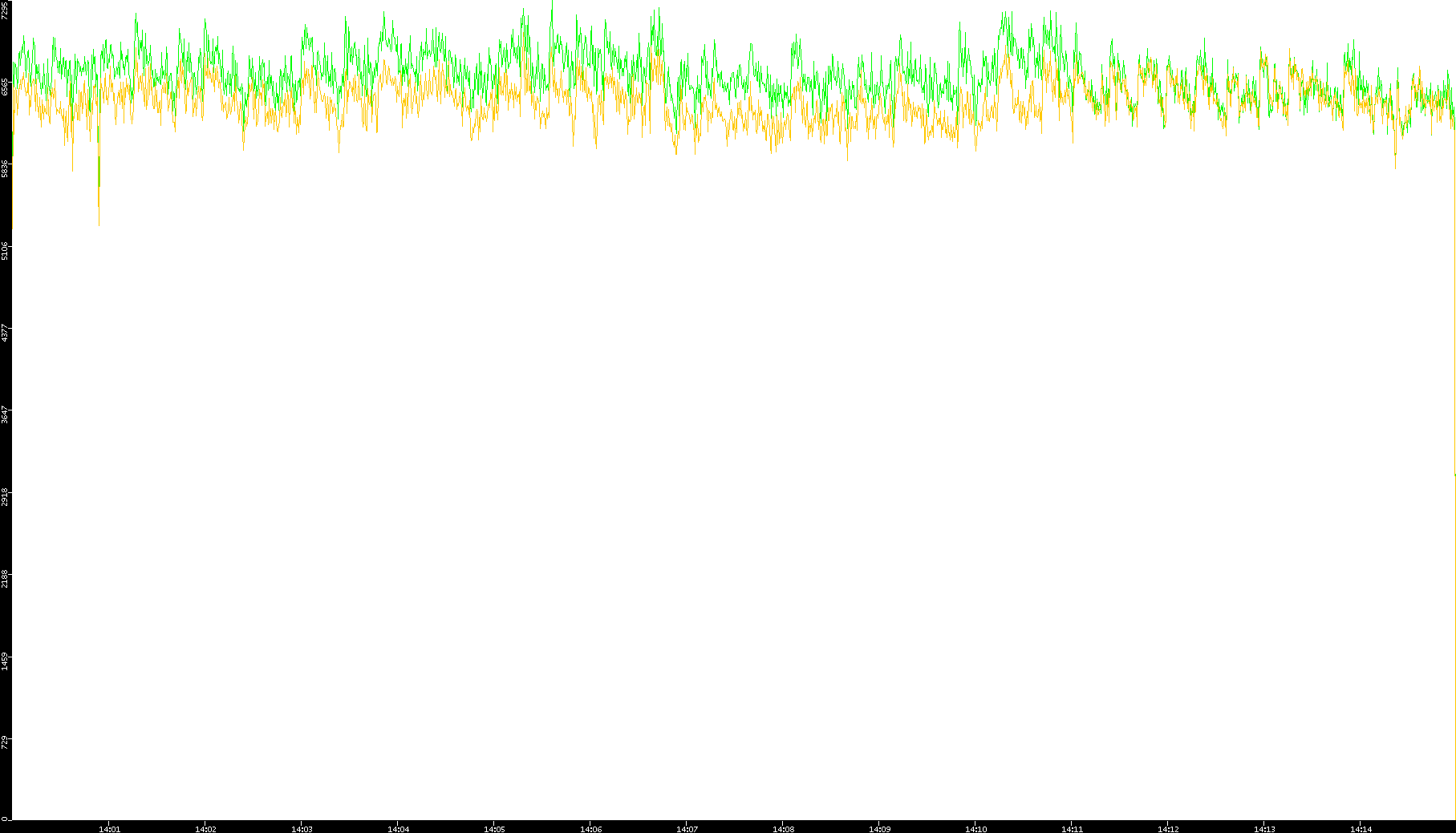Select the 5106 value axis label
Viewport: 1456px width, 833px height.
tap(6, 250)
